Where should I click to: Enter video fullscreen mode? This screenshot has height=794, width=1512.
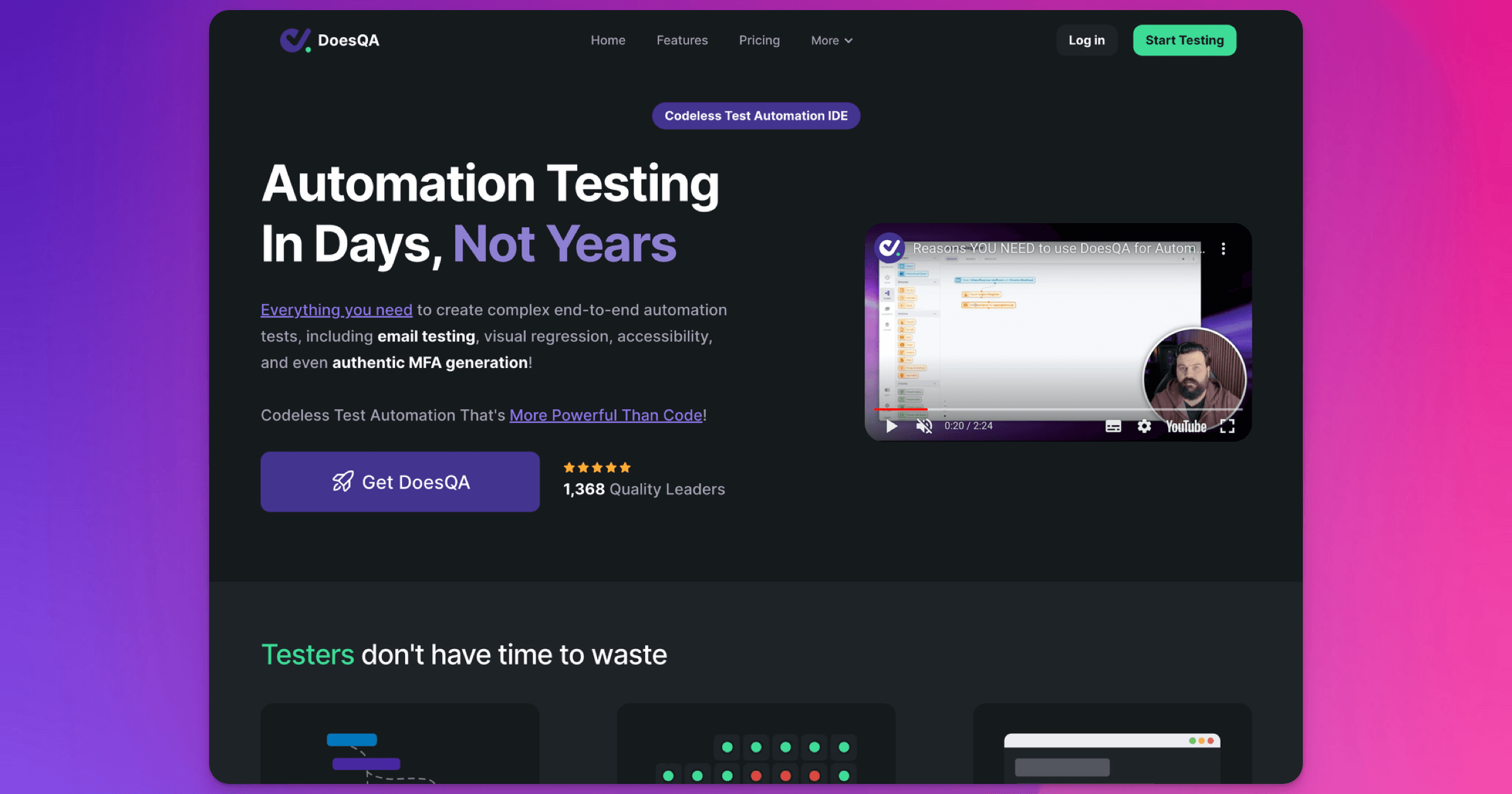(1227, 427)
